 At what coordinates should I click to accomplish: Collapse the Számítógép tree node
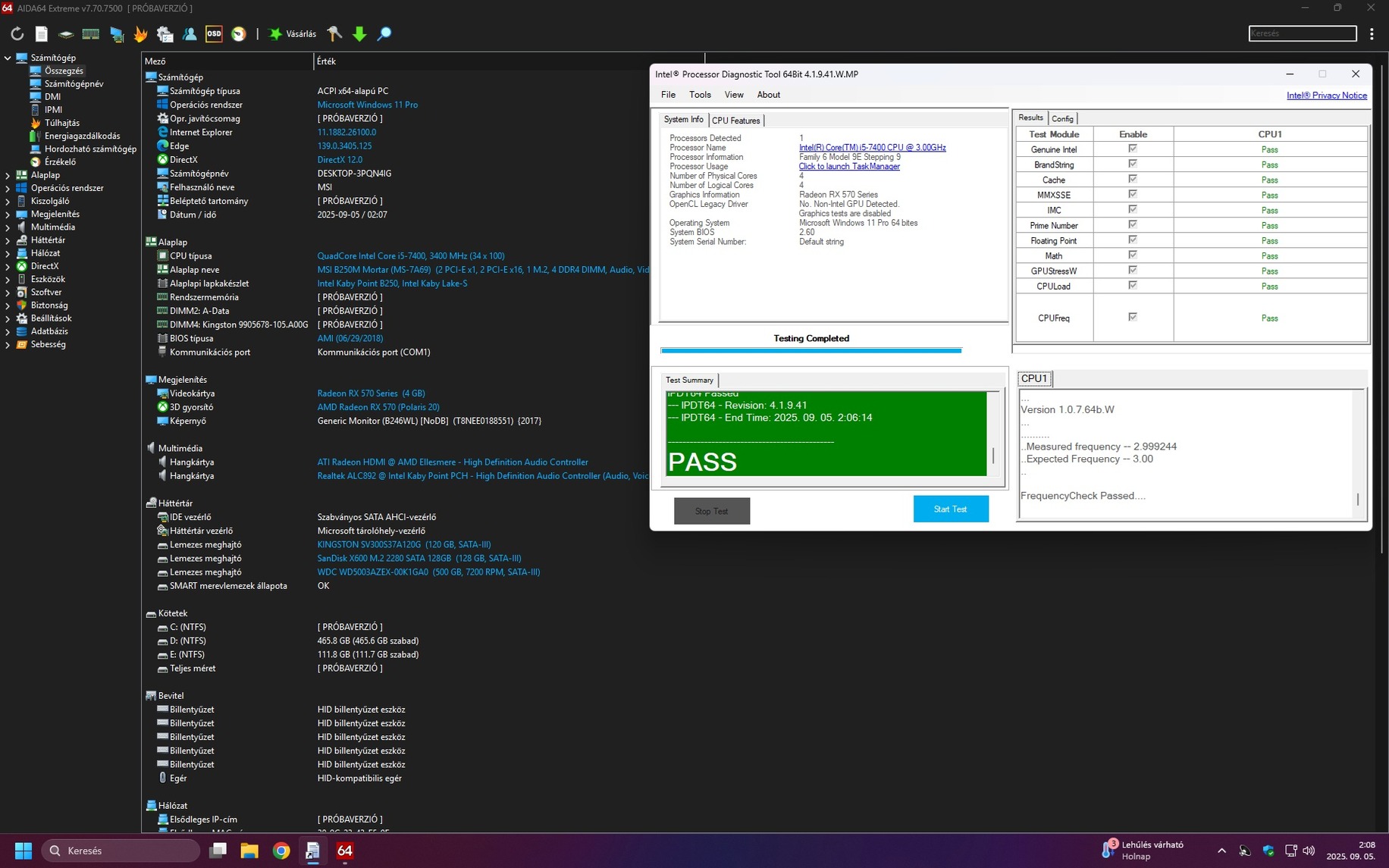[8, 58]
